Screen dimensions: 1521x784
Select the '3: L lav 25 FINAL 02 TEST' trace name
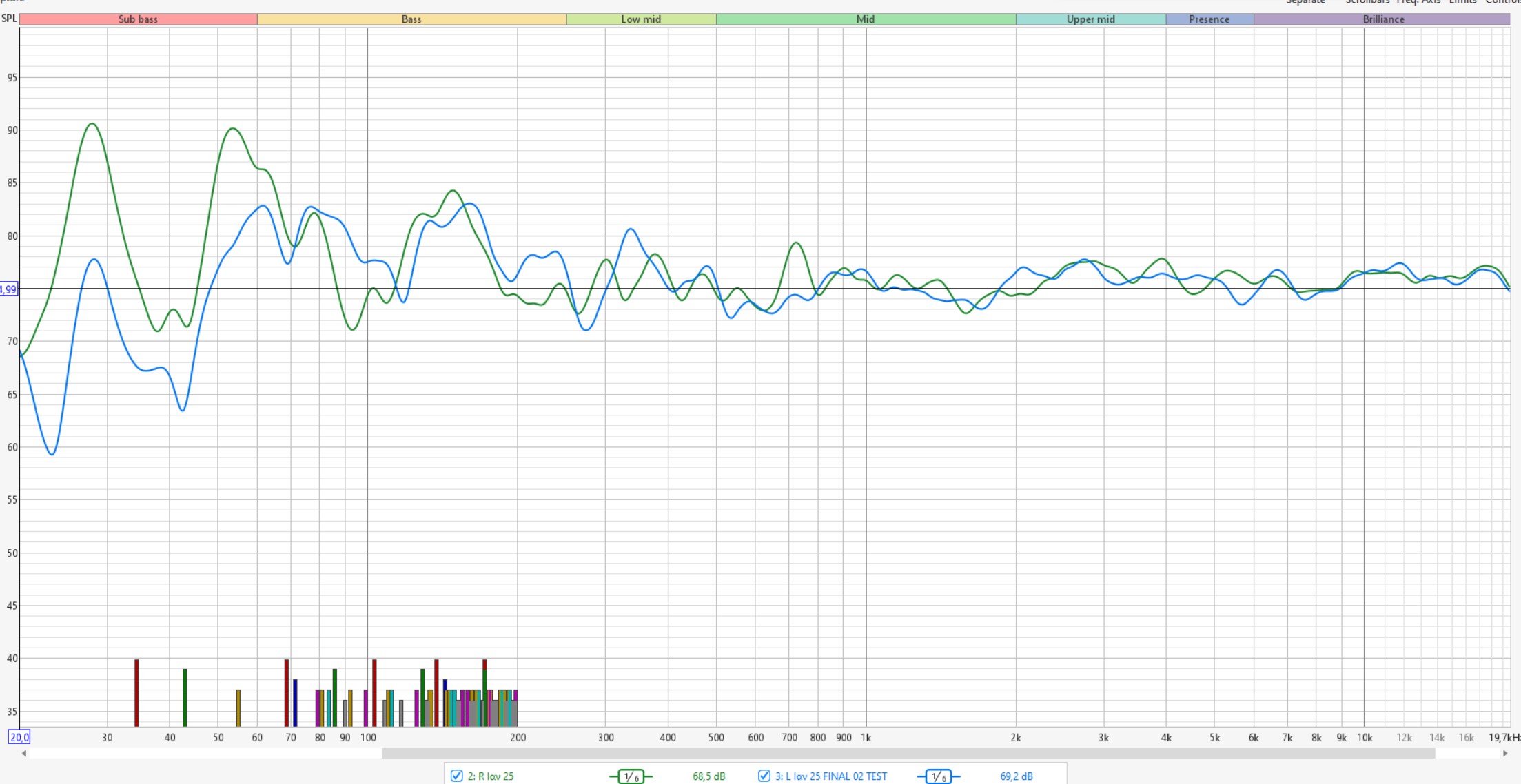(831, 776)
